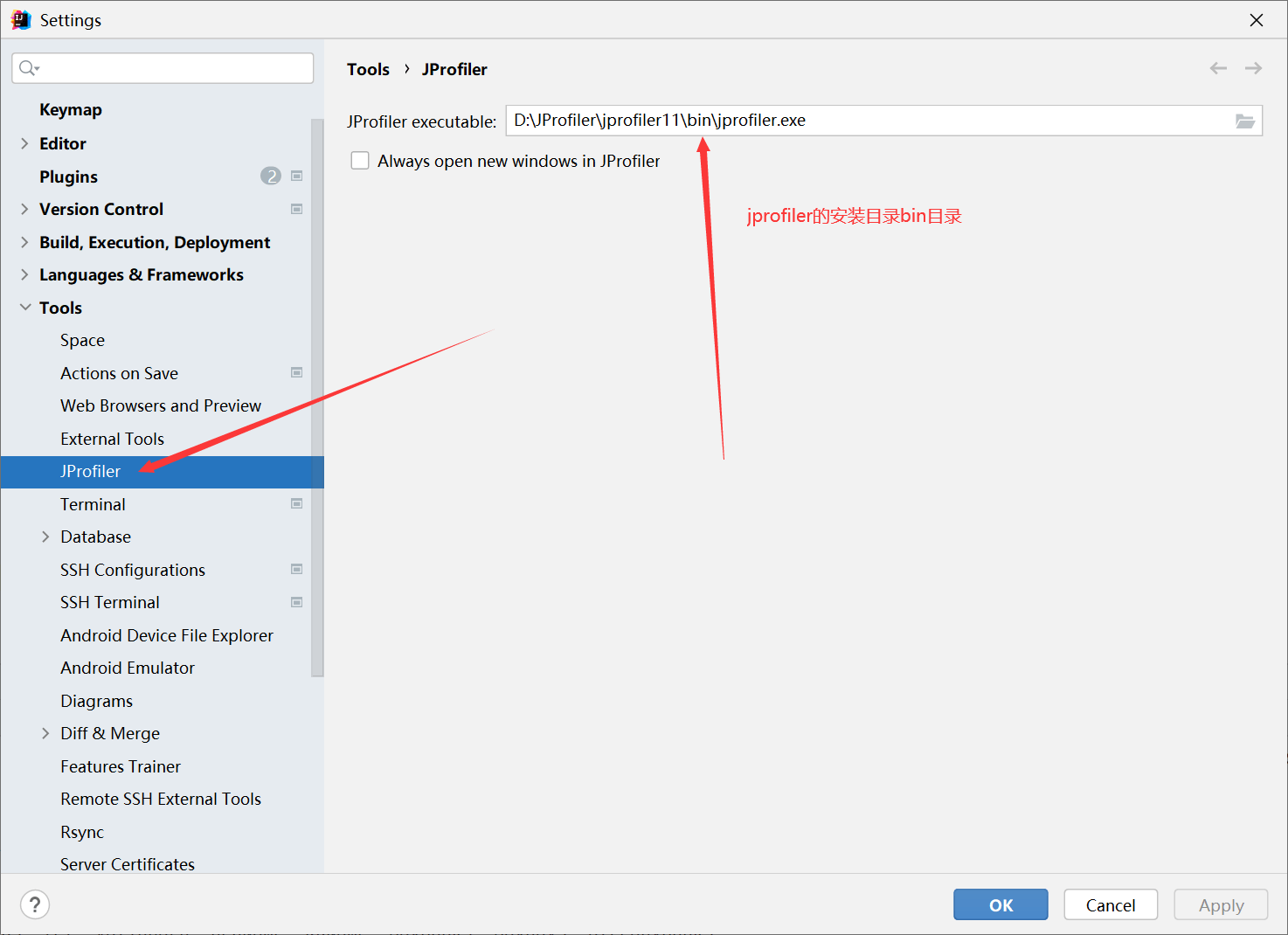1288x935 pixels.
Task: Open Keymap settings
Action: (x=71, y=110)
